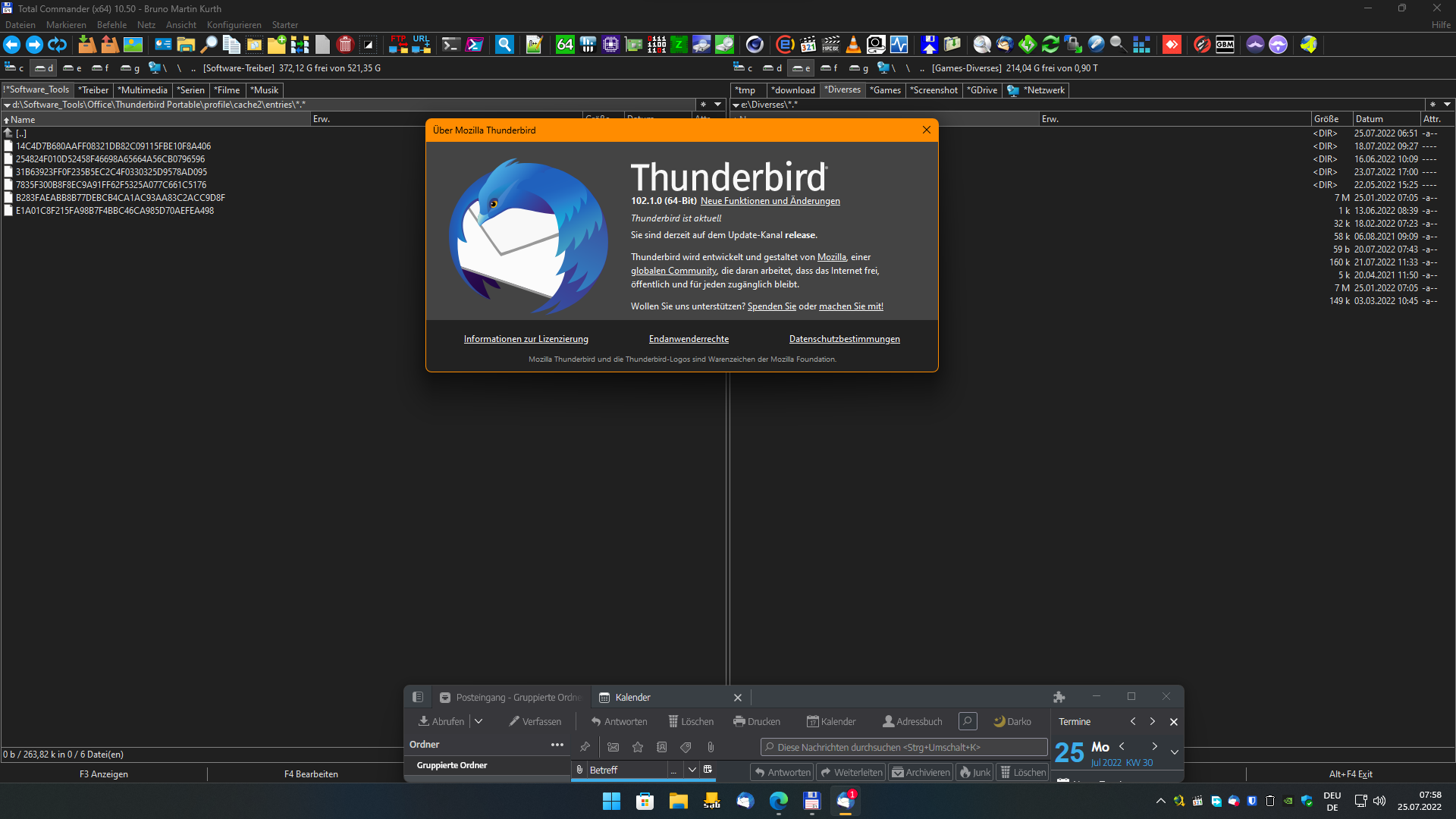
Task: Open the Spenden Sie link
Action: click(771, 306)
